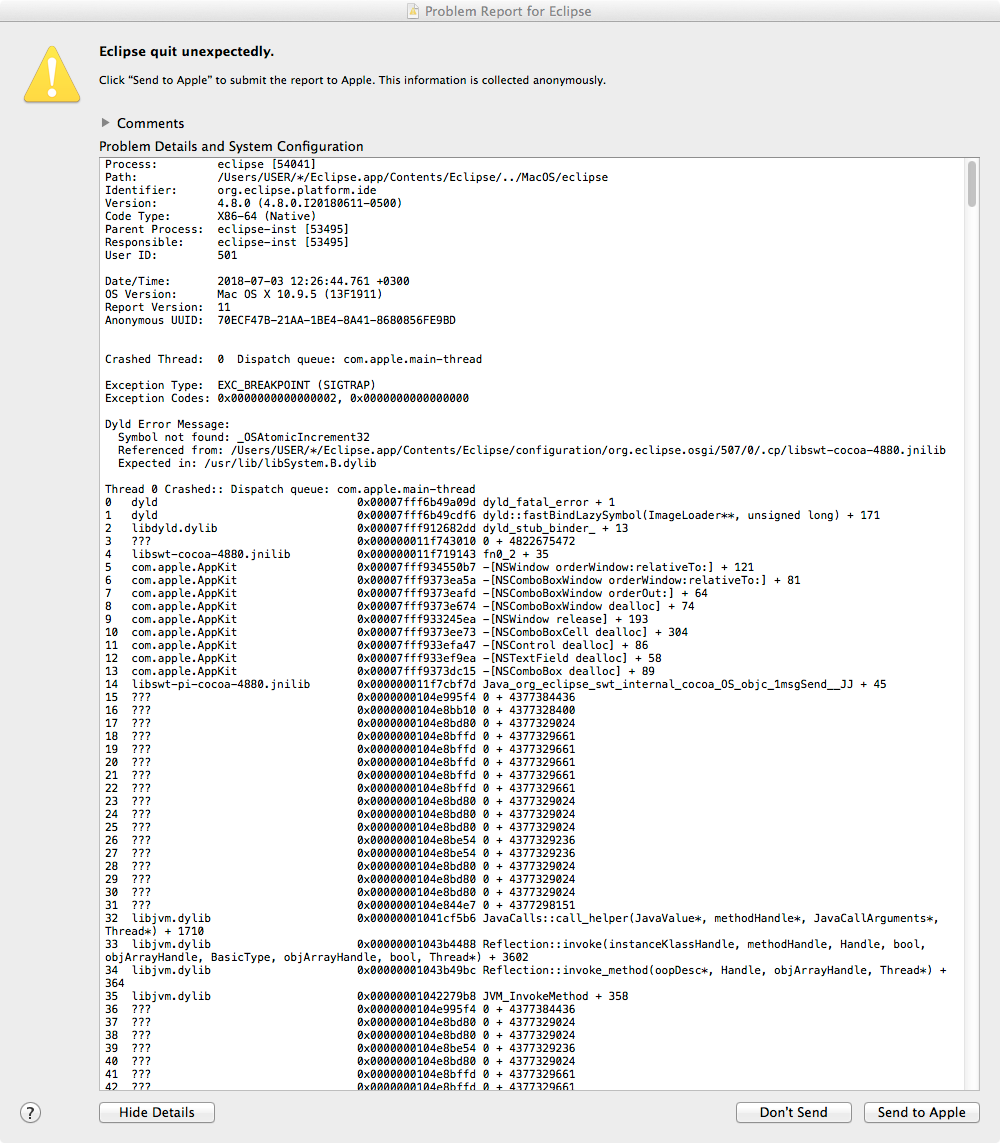Screen dimensions: 1000x1143
Task: Click frame 12 '-[NSTextField dealloc] + 58'
Action: [x=383, y=658]
